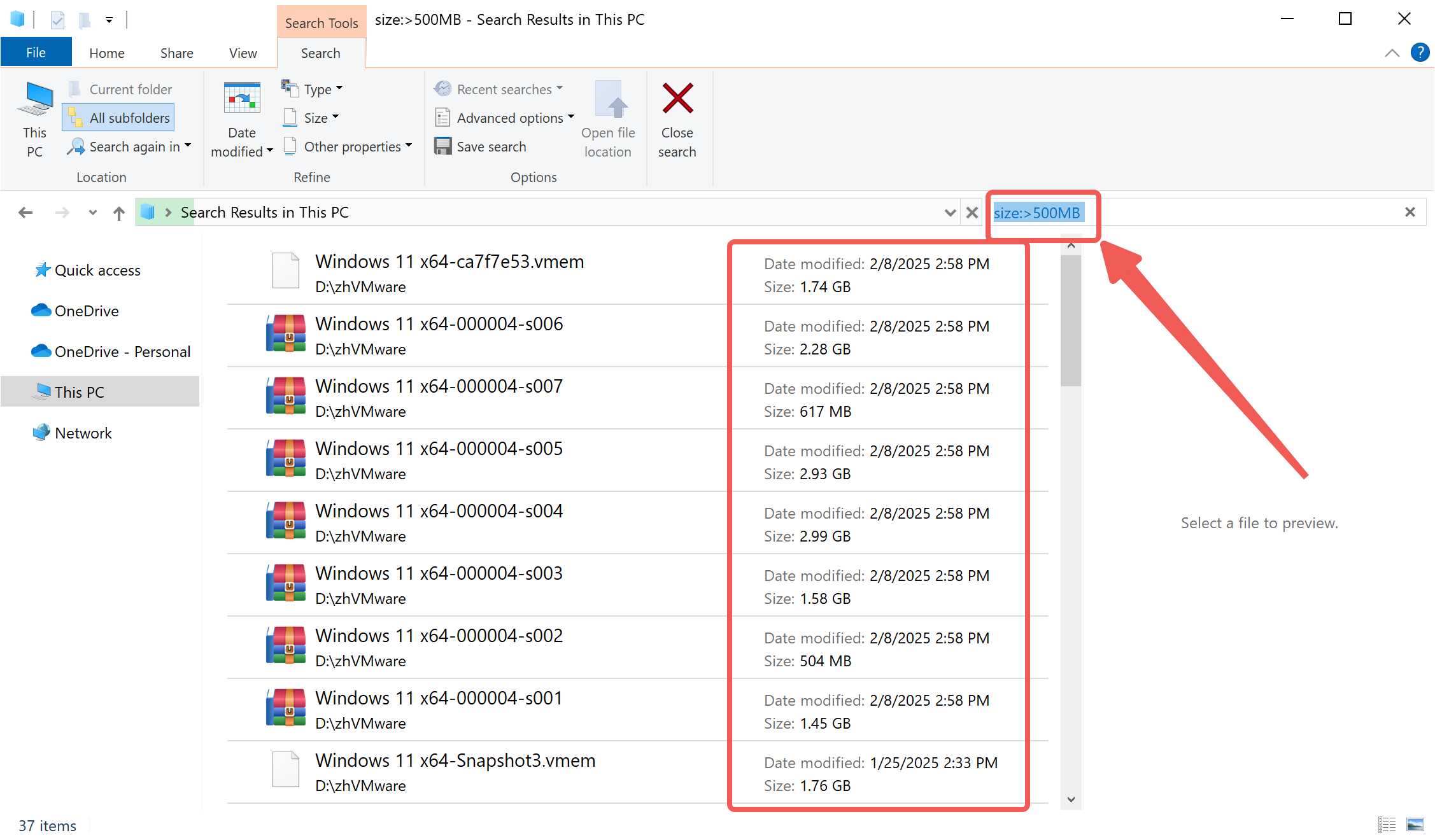Image resolution: width=1435 pixels, height=840 pixels.
Task: Click Save search button
Action: point(481,147)
